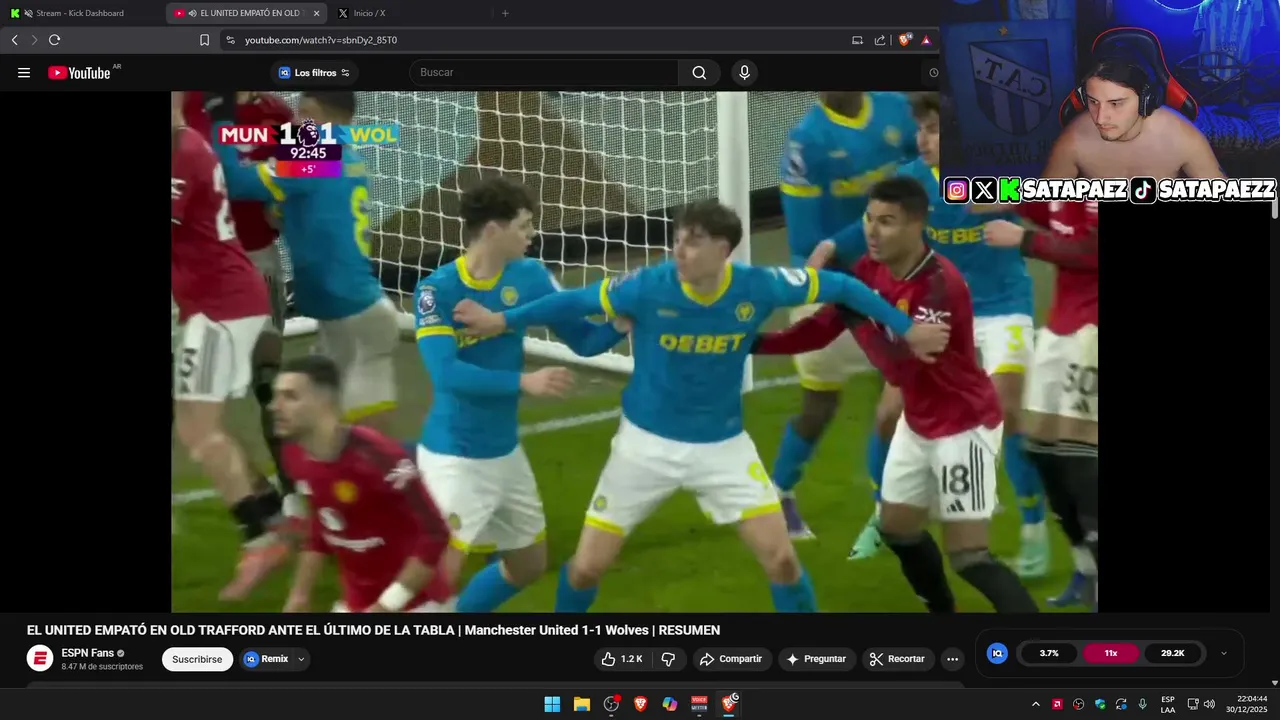The height and width of the screenshot is (720, 1280).
Task: Open the Los filtros extension button
Action: coord(314,73)
